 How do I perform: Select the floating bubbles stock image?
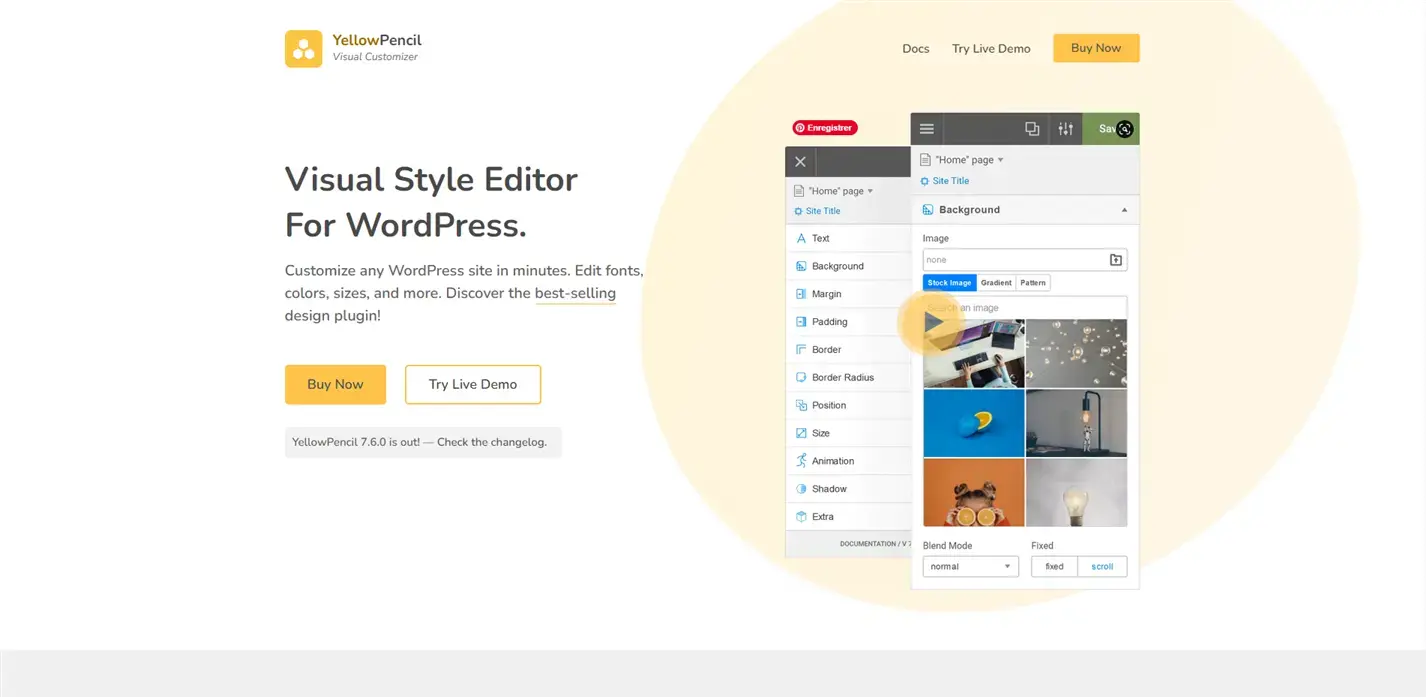pos(1077,353)
